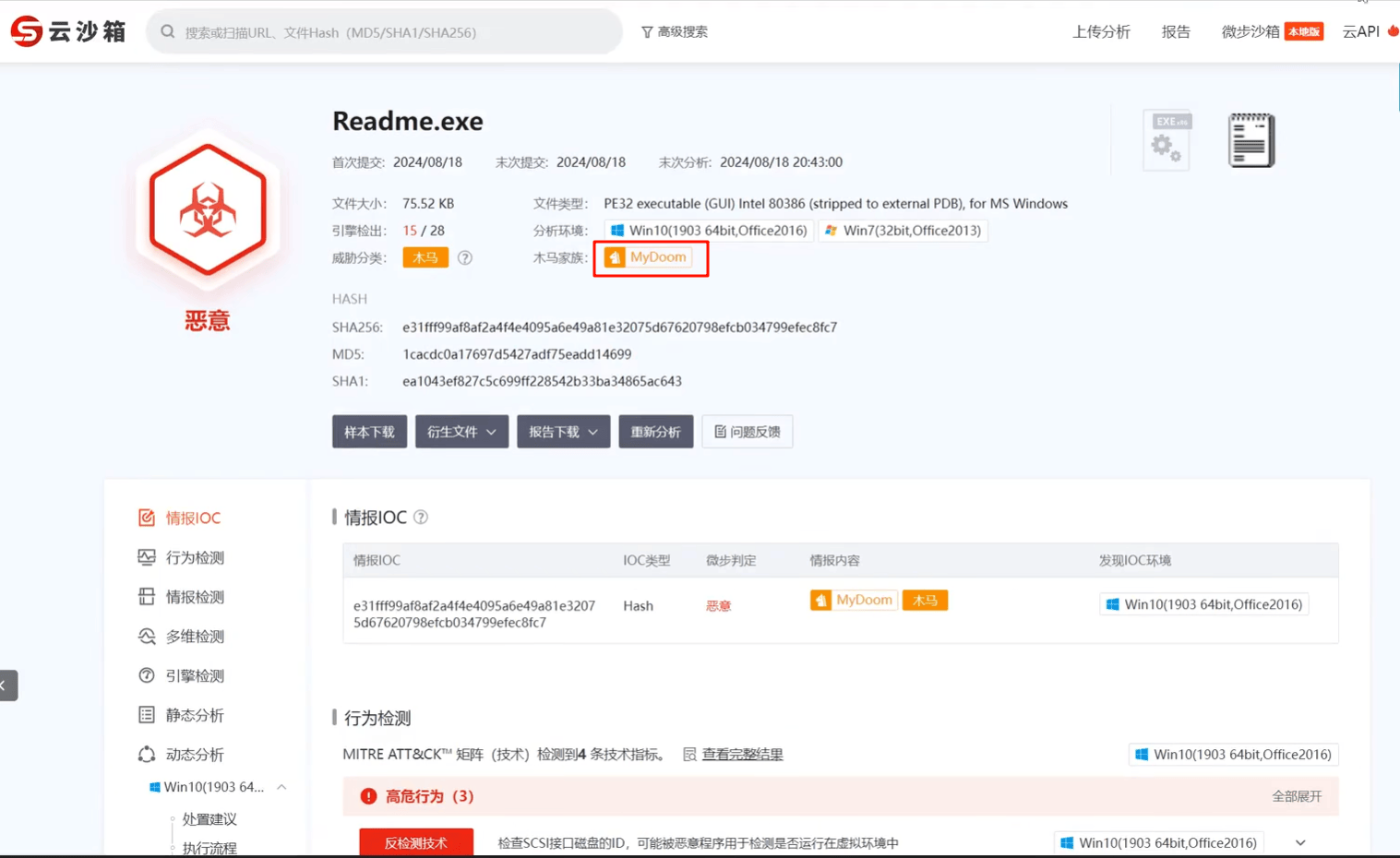This screenshot has height=858, width=1400.
Task: Select 执行流程 tree item
Action: [209, 848]
